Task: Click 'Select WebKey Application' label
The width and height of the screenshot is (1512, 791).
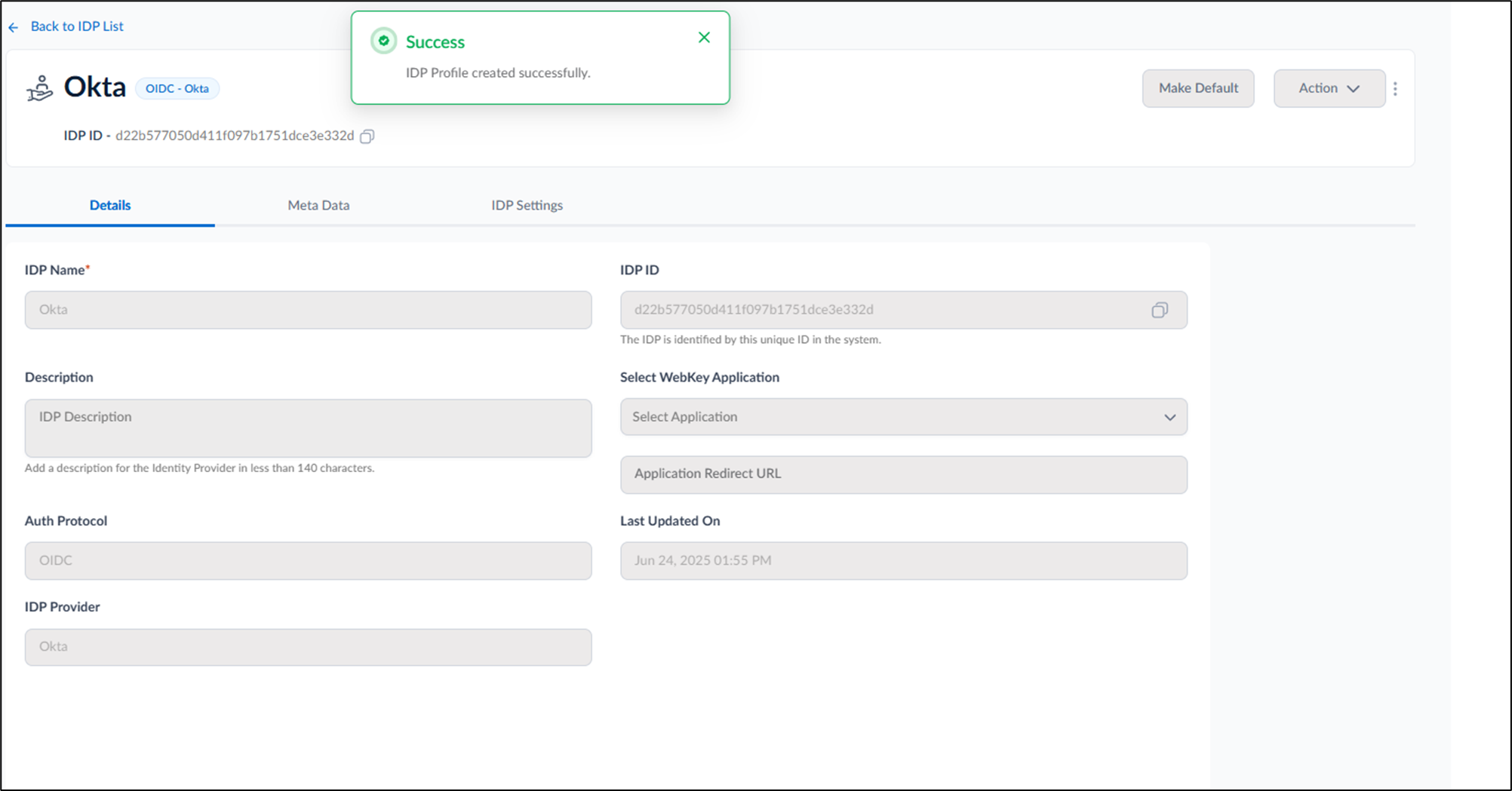Action: pos(699,377)
